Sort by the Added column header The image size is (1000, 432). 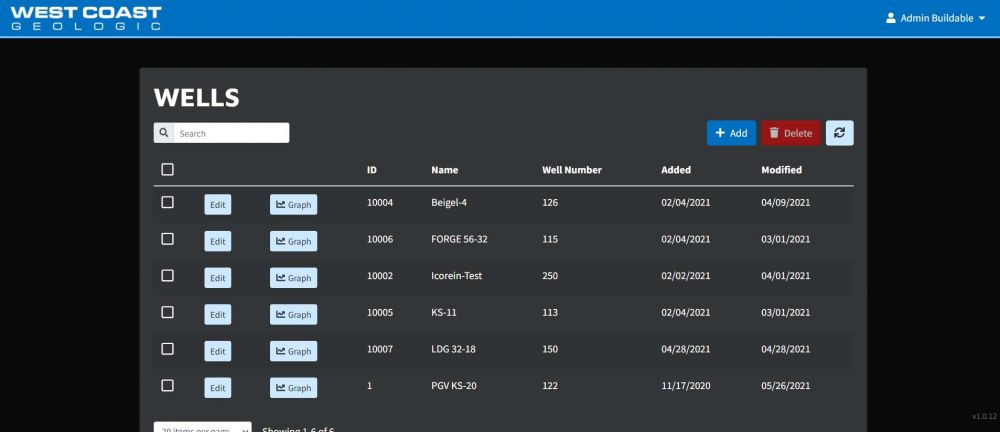(676, 170)
